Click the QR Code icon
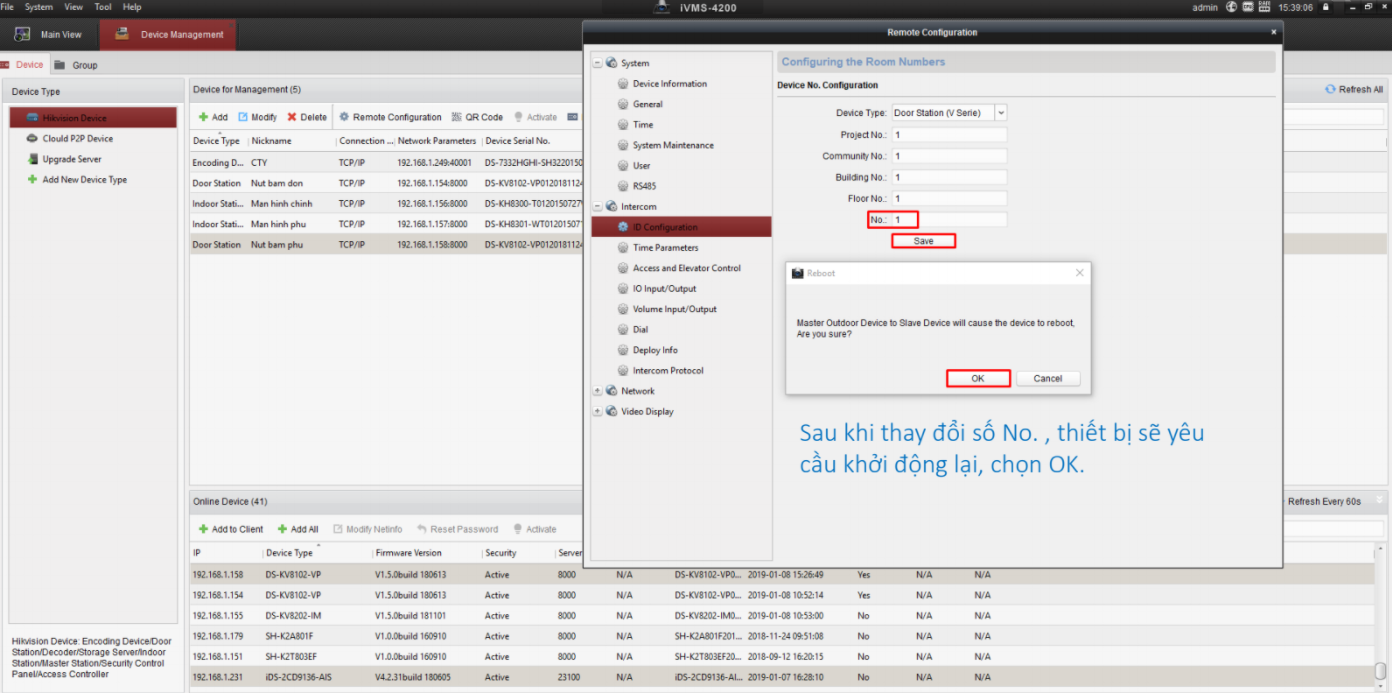The width and height of the screenshot is (1392, 693). point(457,117)
